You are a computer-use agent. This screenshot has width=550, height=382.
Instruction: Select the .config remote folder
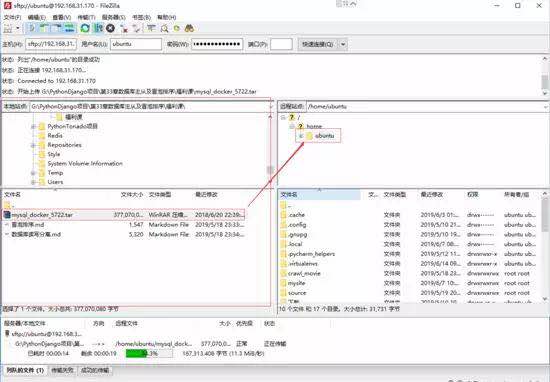[x=297, y=224]
